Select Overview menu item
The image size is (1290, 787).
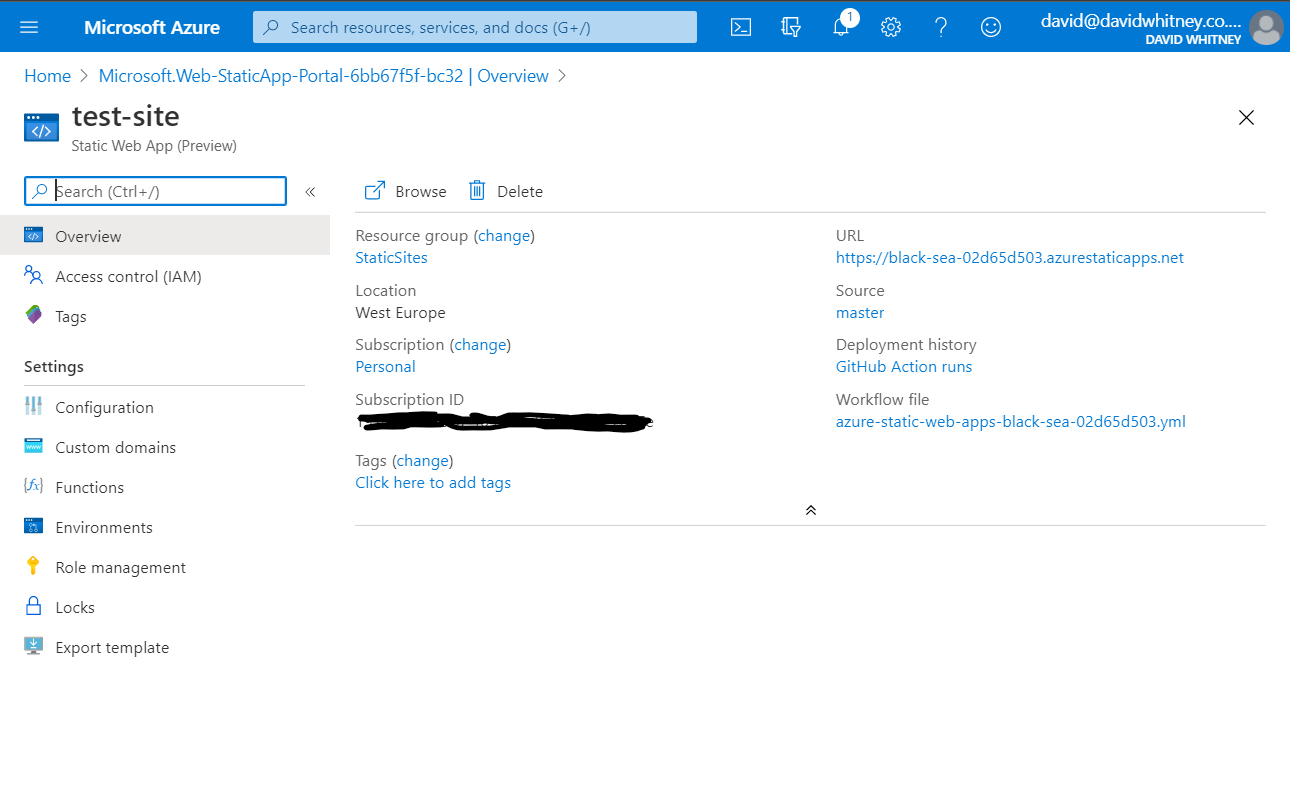tap(165, 236)
